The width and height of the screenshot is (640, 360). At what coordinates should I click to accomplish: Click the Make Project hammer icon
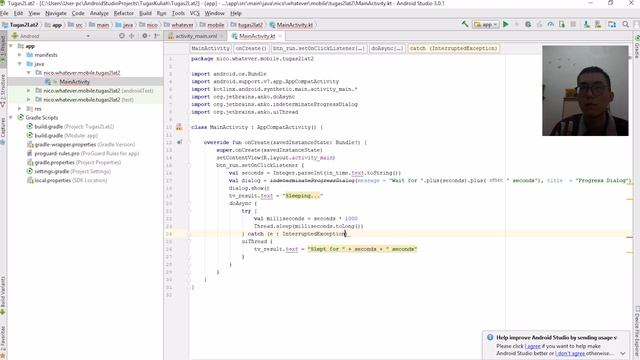464,24
